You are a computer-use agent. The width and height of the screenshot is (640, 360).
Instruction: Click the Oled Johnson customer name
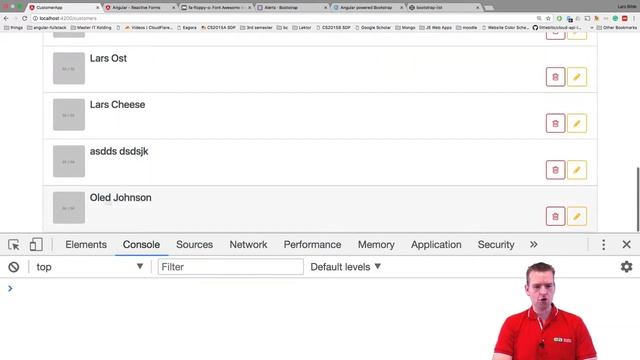coord(120,198)
